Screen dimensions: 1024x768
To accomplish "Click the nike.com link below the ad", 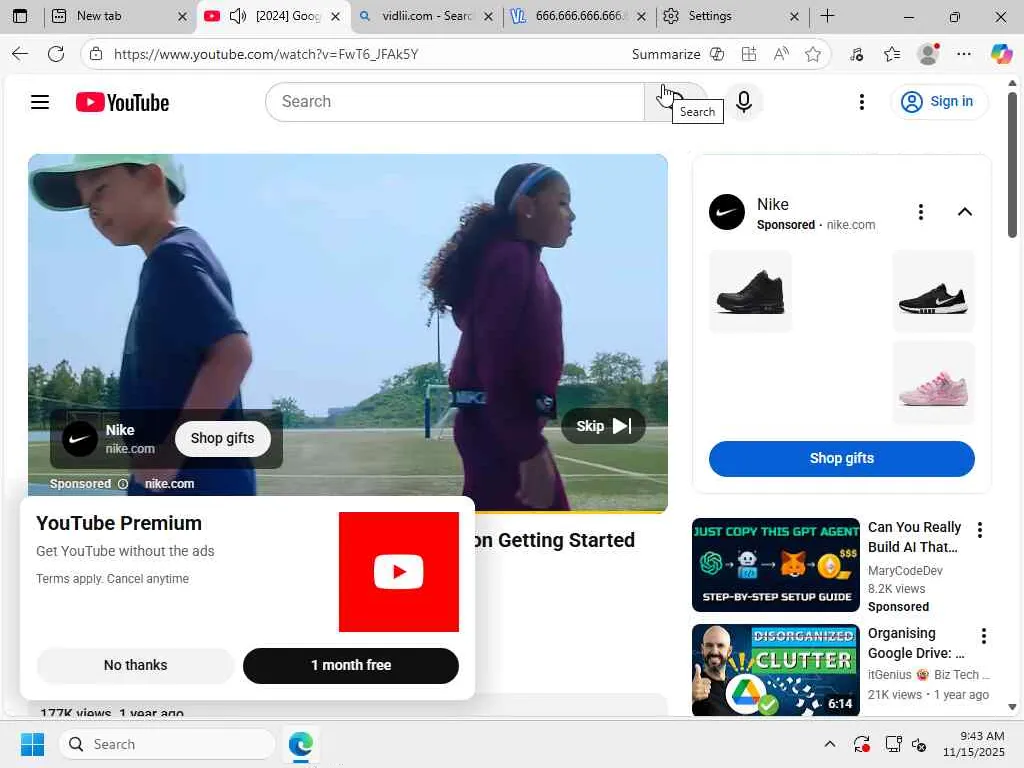I will point(169,484).
